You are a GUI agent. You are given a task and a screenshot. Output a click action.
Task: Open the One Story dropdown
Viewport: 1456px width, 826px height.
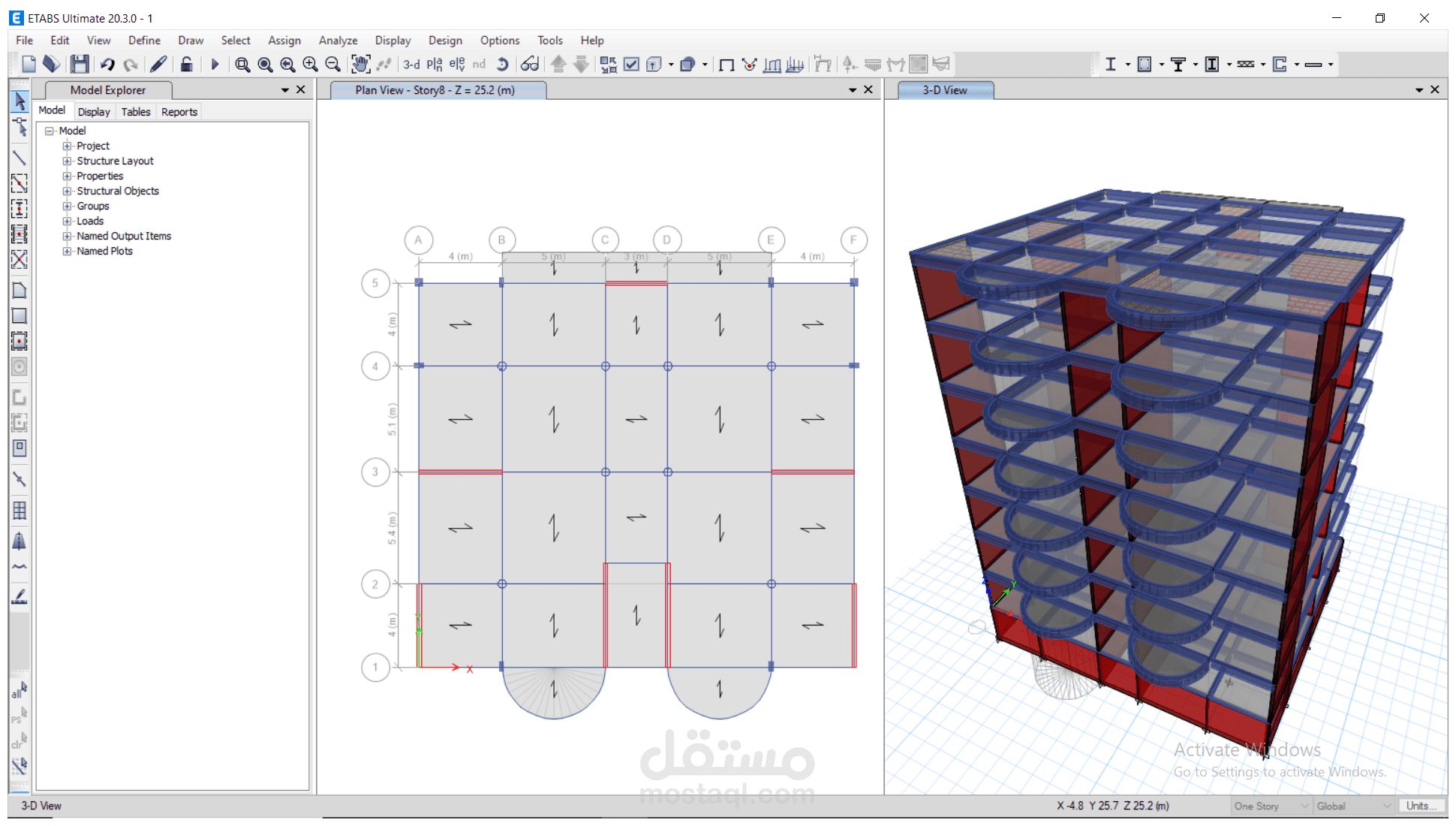1271,806
